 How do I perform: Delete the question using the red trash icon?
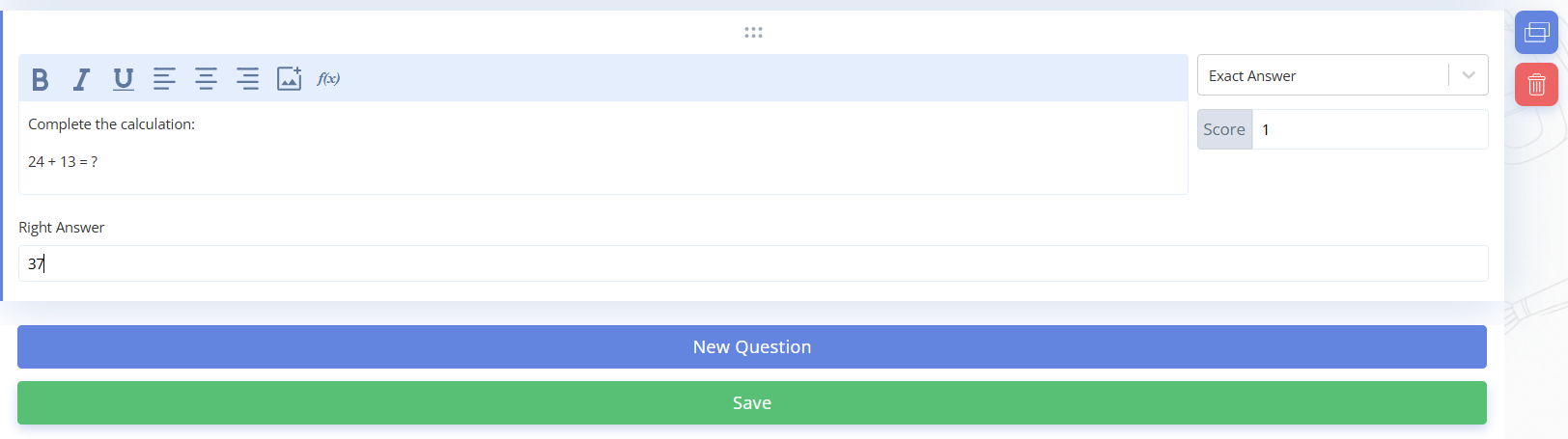(1536, 85)
